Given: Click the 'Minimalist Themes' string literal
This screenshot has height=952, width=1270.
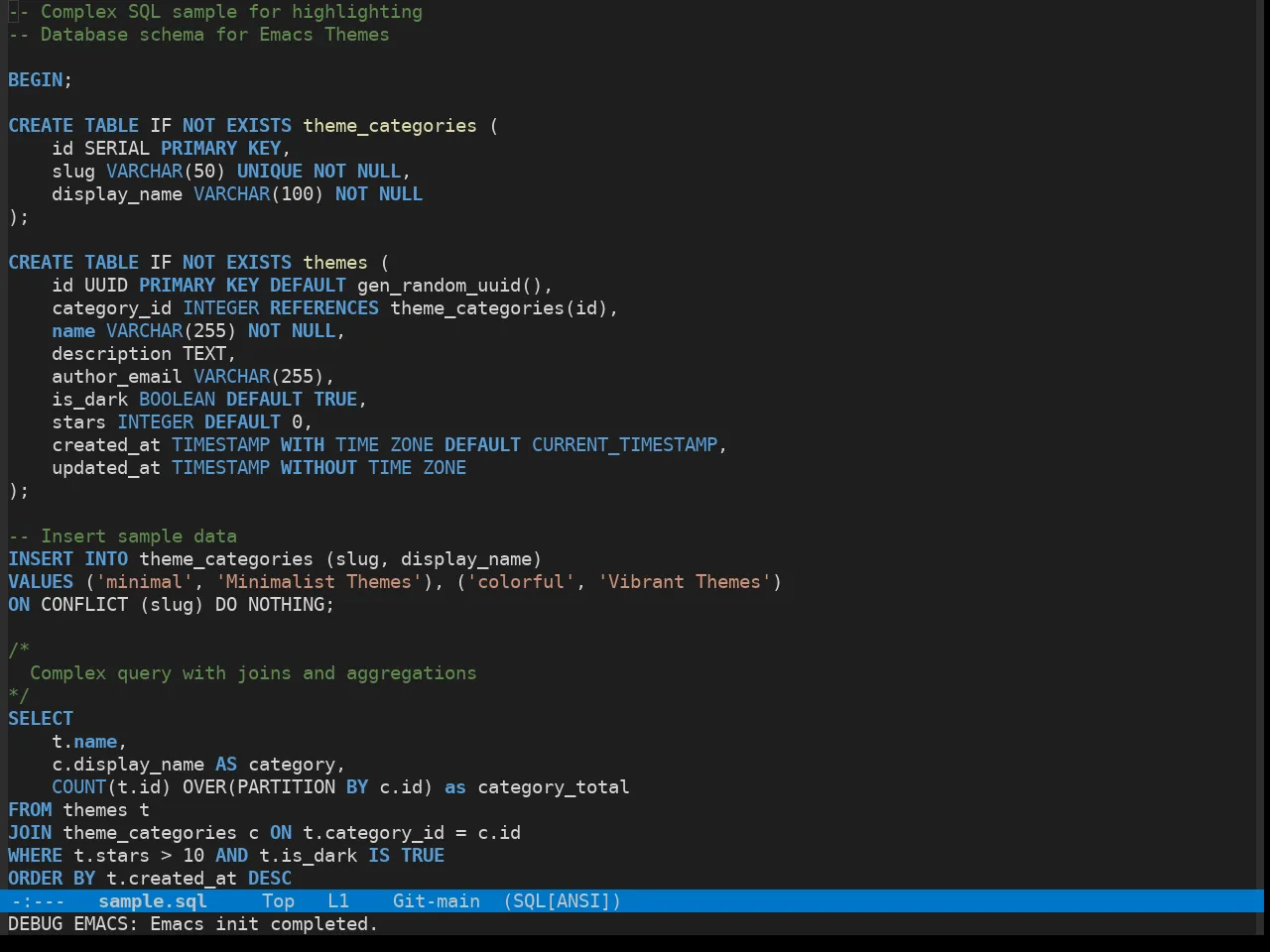Looking at the screenshot, I should tap(318, 582).
